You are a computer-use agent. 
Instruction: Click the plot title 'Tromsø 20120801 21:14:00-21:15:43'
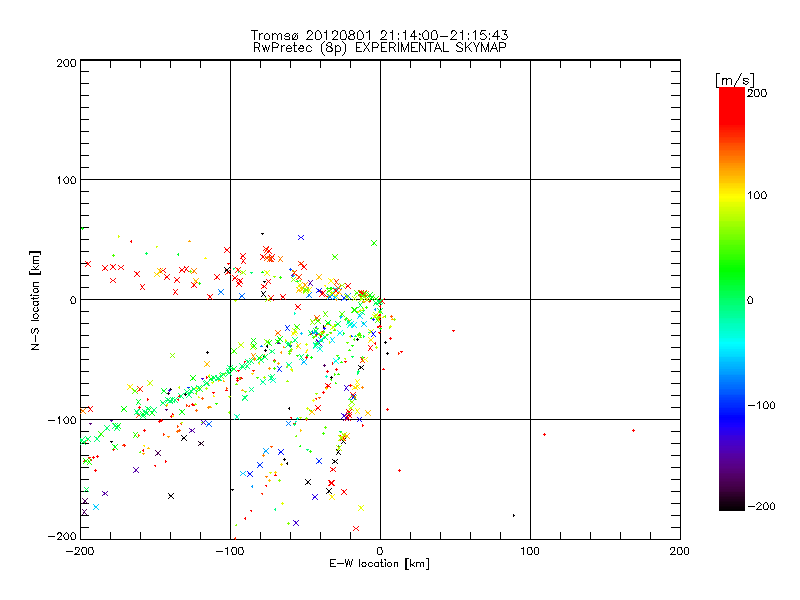coord(379,35)
